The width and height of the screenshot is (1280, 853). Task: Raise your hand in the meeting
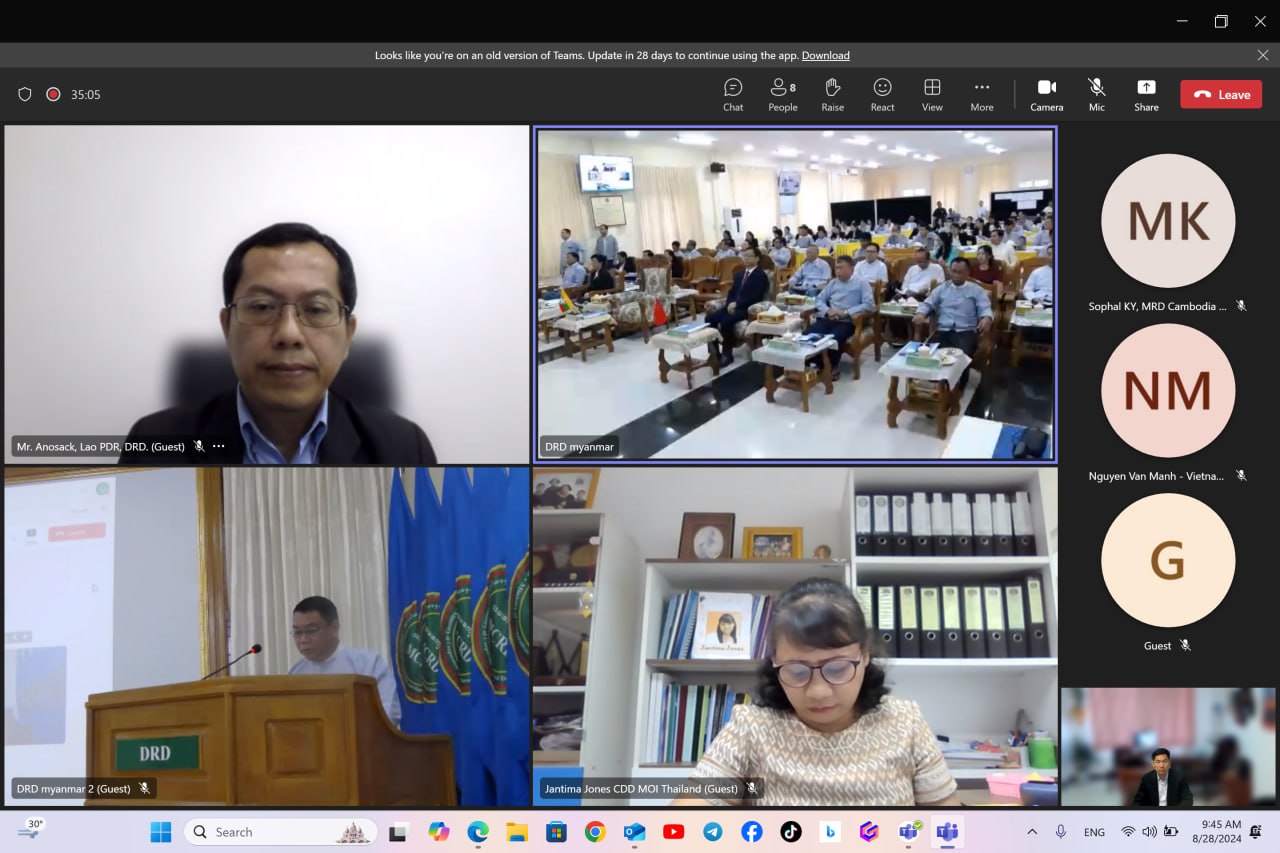(832, 94)
